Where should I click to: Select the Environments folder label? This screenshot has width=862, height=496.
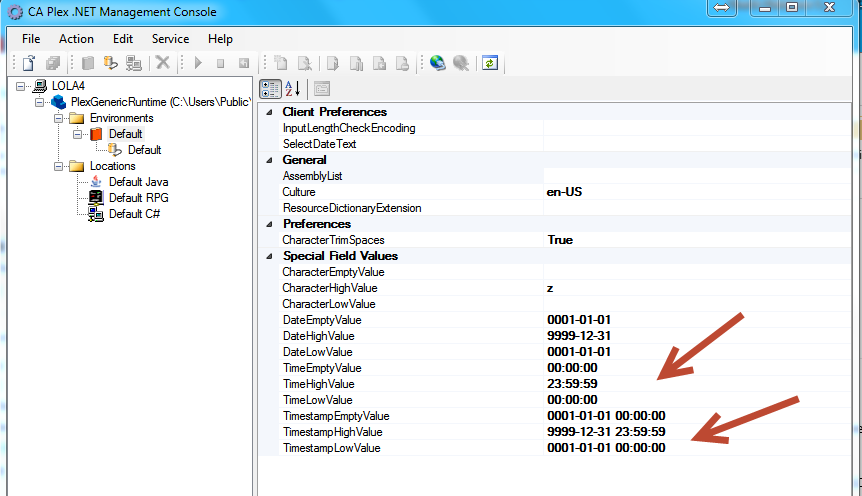click(121, 118)
